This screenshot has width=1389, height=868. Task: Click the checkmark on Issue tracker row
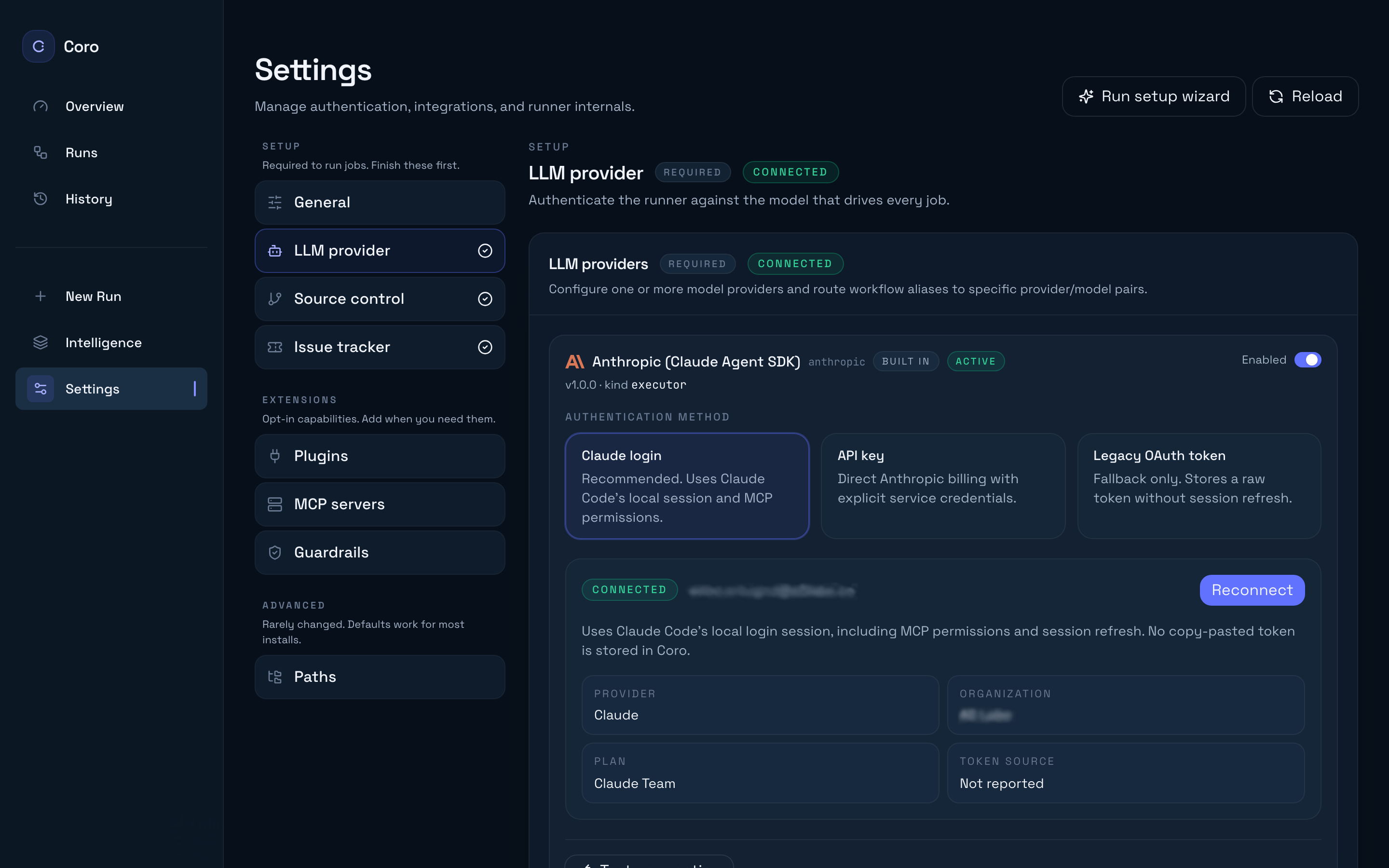(x=485, y=347)
